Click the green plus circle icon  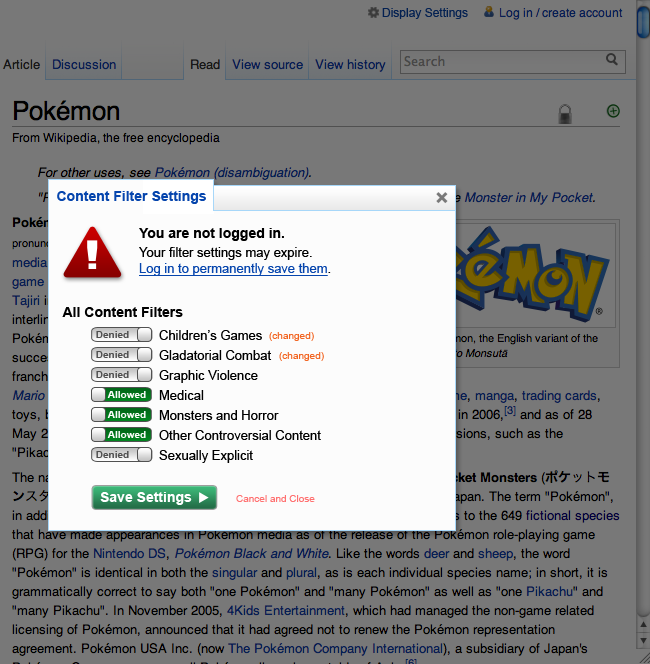point(613,111)
